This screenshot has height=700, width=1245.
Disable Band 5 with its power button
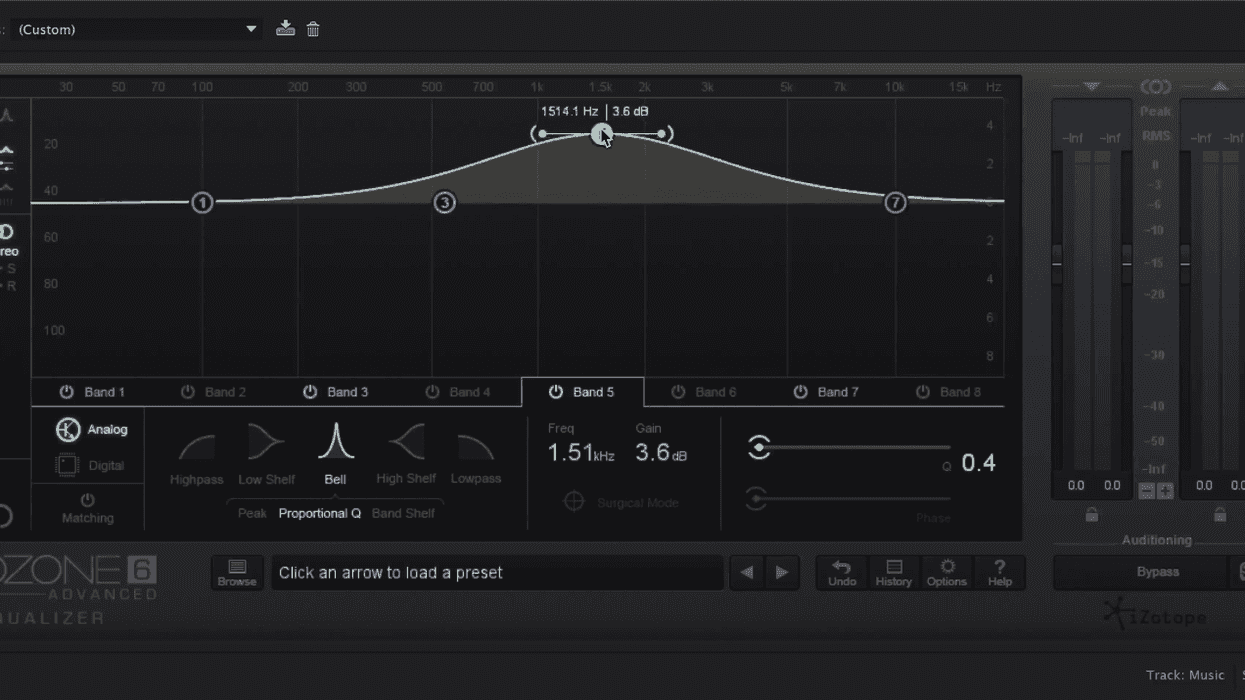[555, 392]
